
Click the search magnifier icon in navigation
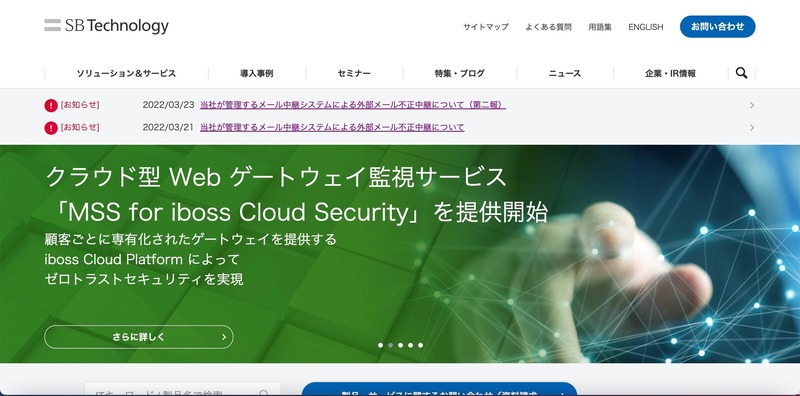pos(741,73)
